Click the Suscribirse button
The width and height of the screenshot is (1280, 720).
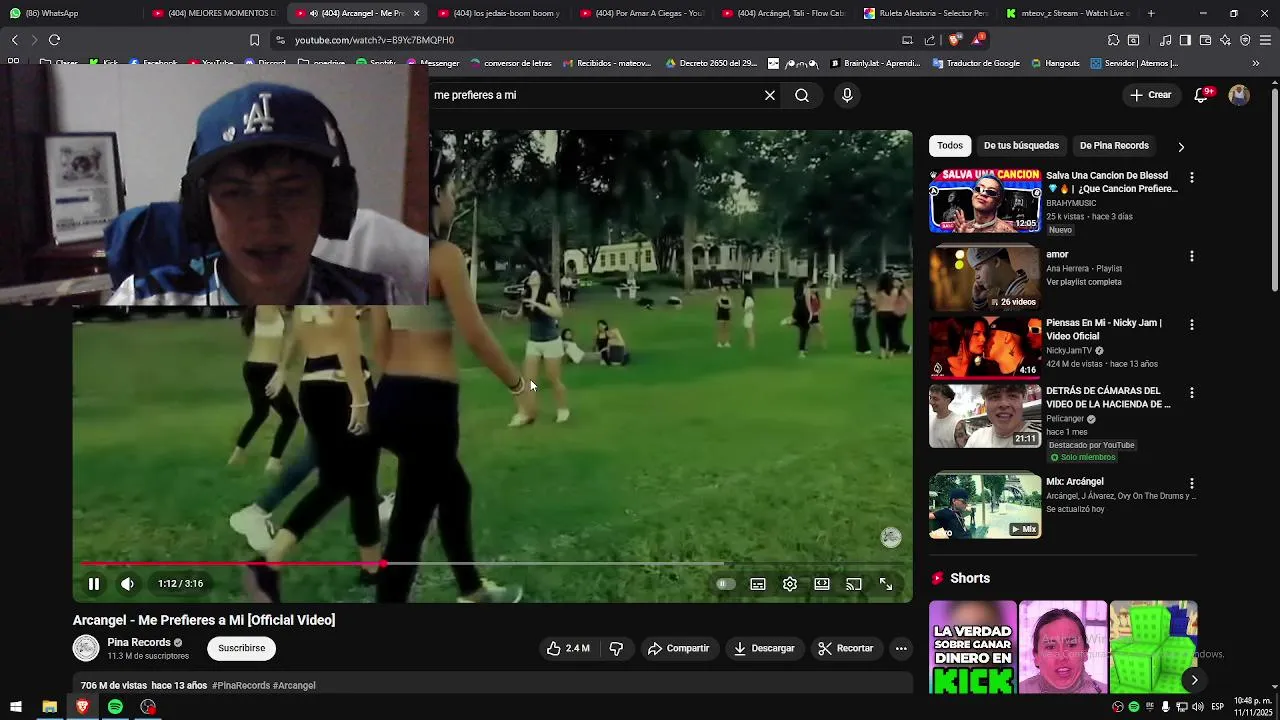click(x=242, y=648)
